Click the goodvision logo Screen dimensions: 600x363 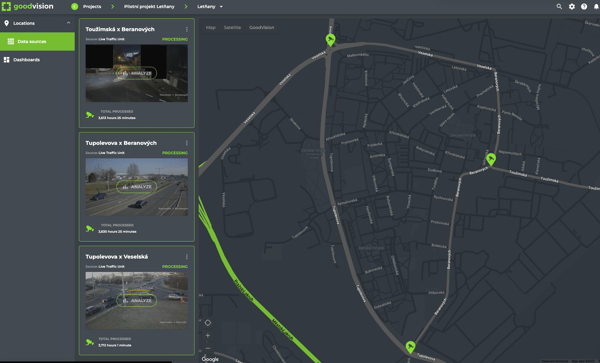coord(28,7)
